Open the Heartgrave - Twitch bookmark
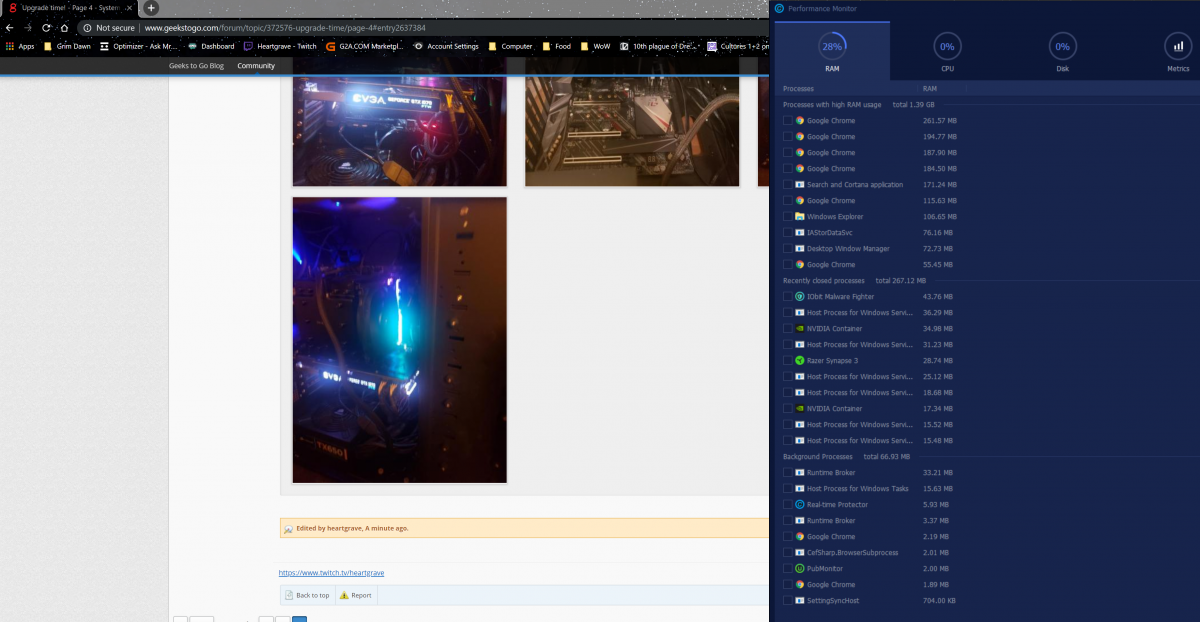This screenshot has width=1200, height=622. pyautogui.click(x=280, y=46)
